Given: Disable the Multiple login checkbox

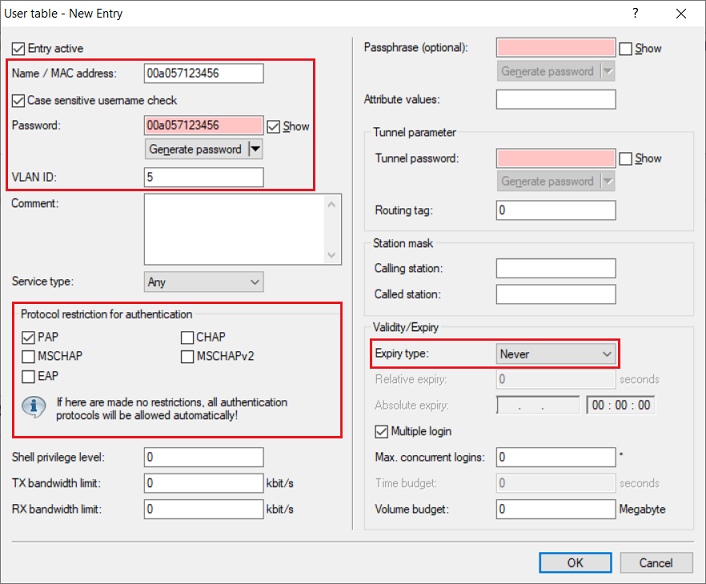Looking at the screenshot, I should click(x=381, y=431).
